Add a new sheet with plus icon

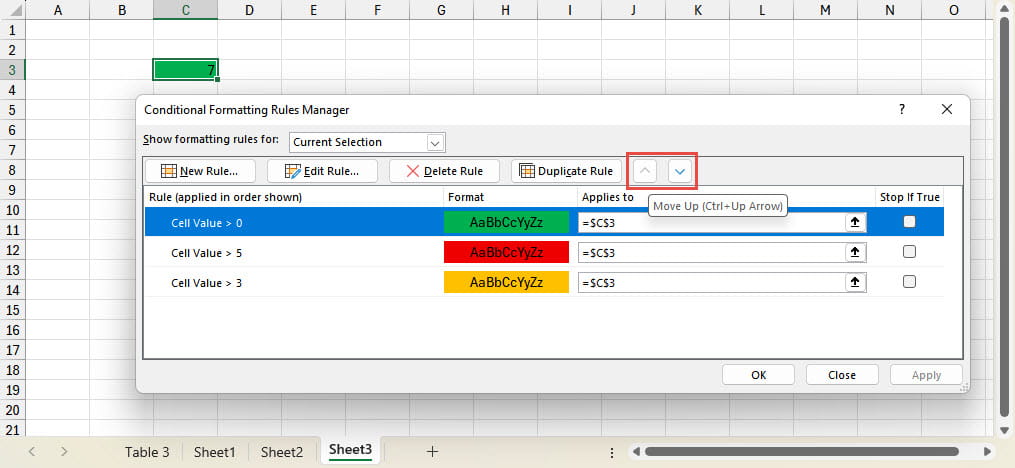pyautogui.click(x=432, y=452)
